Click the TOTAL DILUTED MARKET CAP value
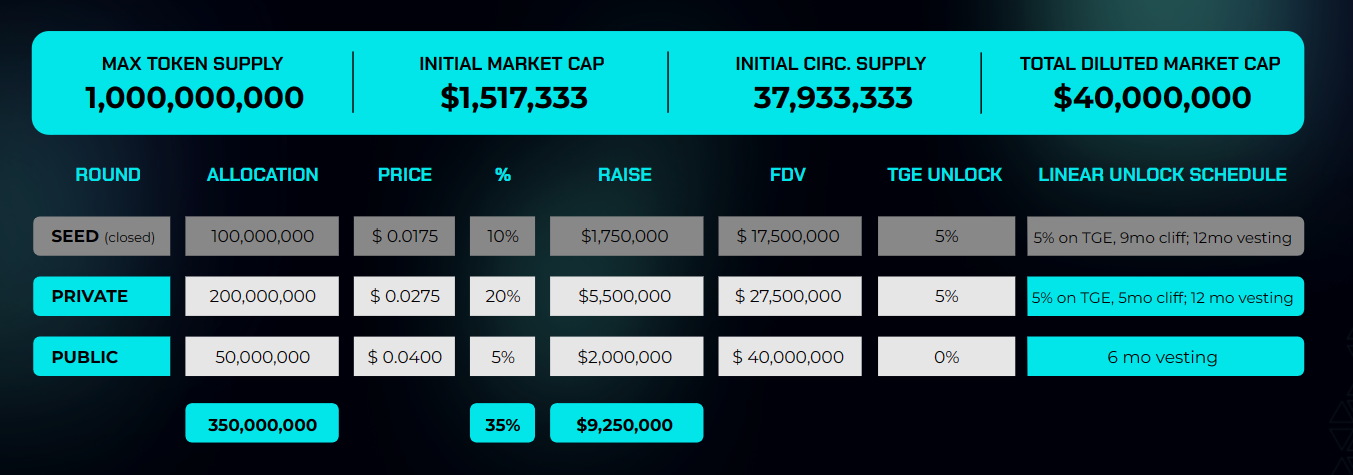1353x475 pixels. tap(1151, 98)
